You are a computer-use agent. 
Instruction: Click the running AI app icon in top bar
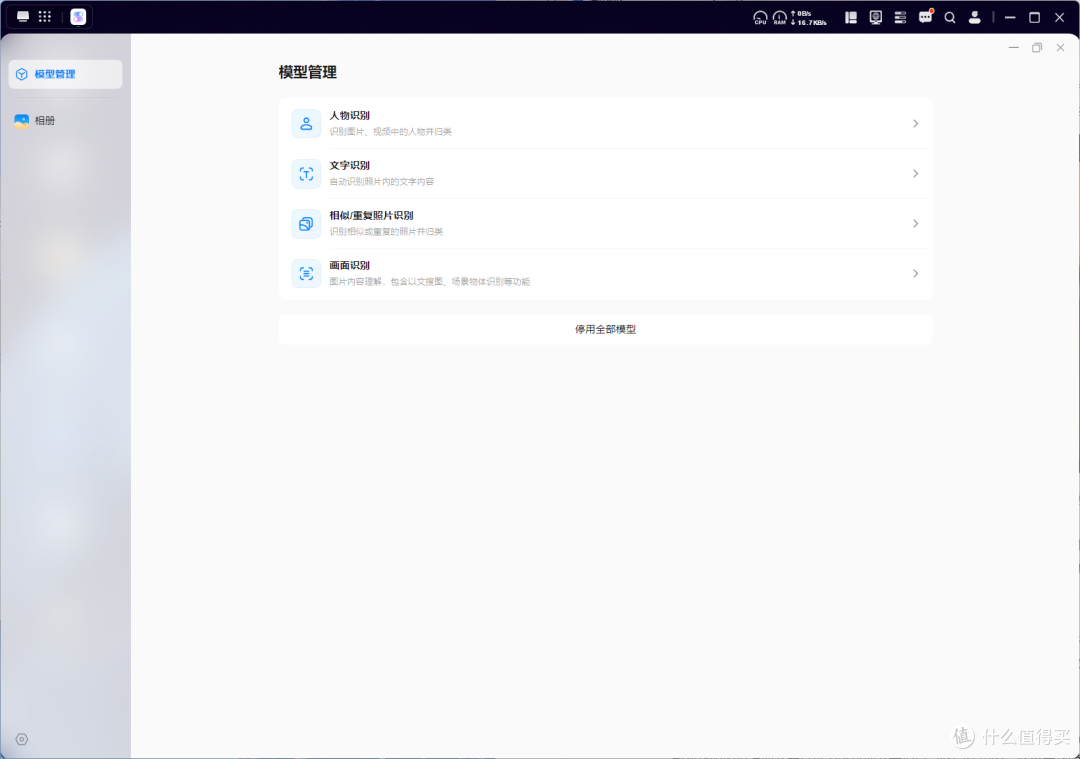(x=79, y=17)
